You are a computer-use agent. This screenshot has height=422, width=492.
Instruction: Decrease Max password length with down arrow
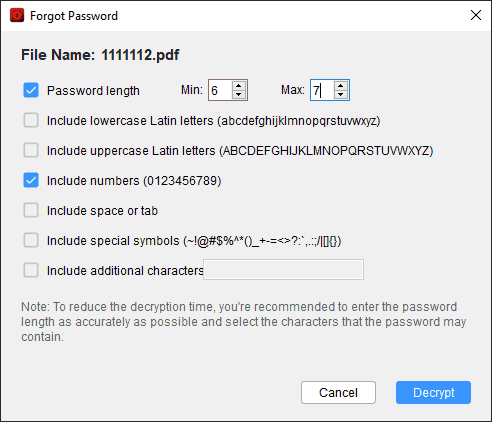pyautogui.click(x=341, y=94)
